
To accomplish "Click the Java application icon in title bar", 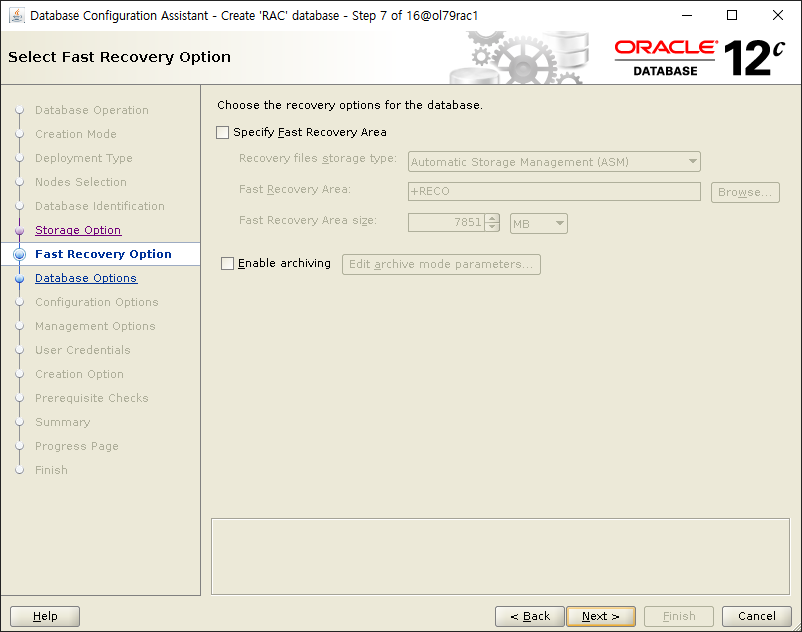I will (x=17, y=15).
